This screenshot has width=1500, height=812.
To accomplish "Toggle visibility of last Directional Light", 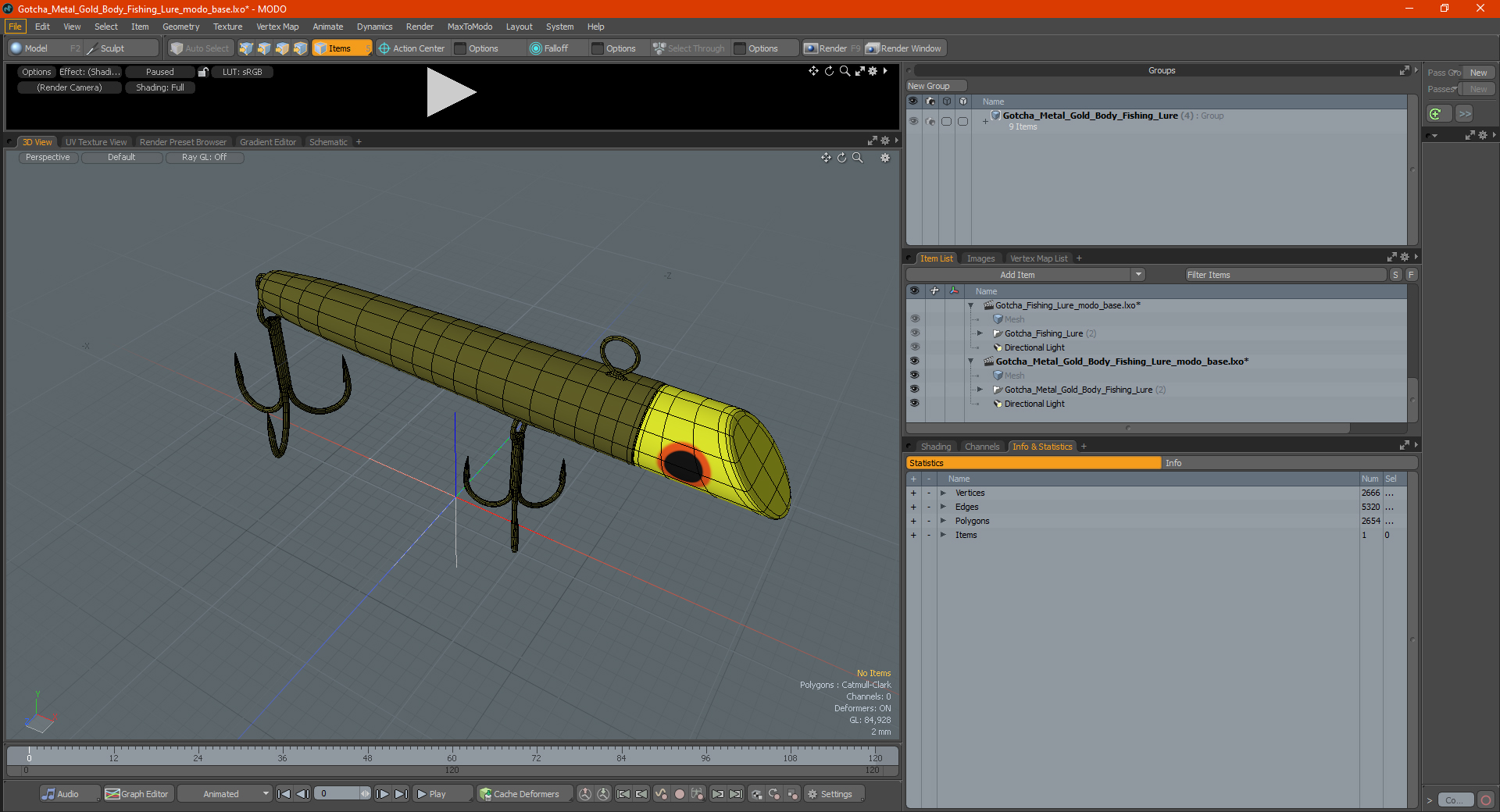I will pos(914,404).
